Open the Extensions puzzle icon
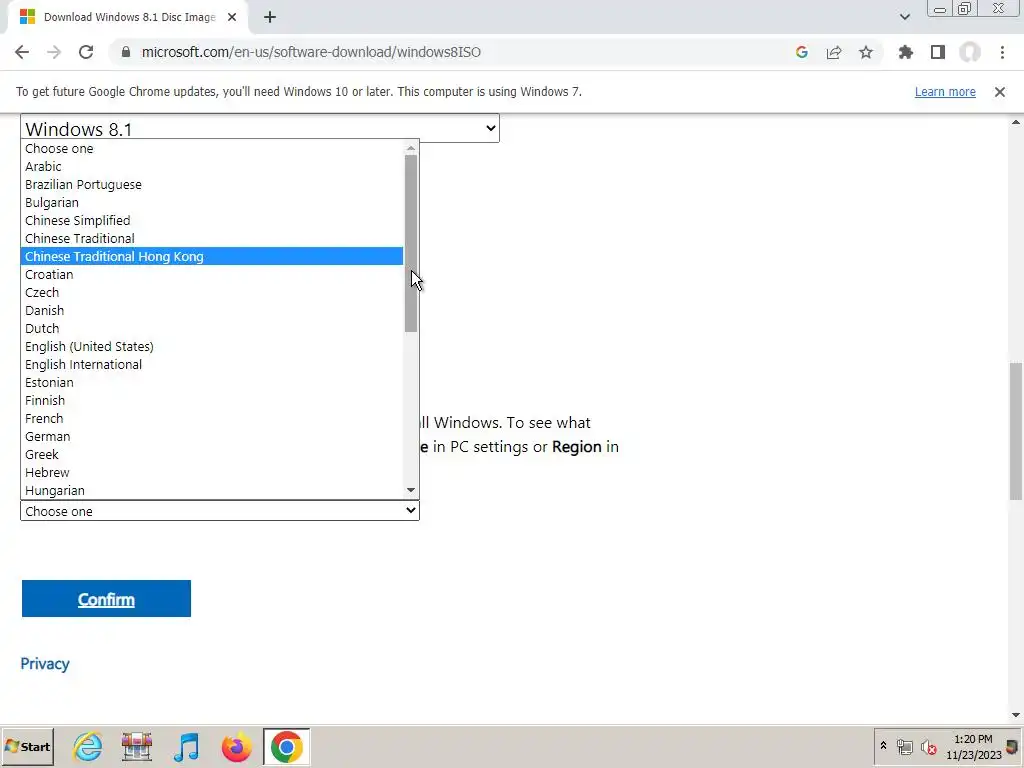1024x768 pixels. [906, 52]
